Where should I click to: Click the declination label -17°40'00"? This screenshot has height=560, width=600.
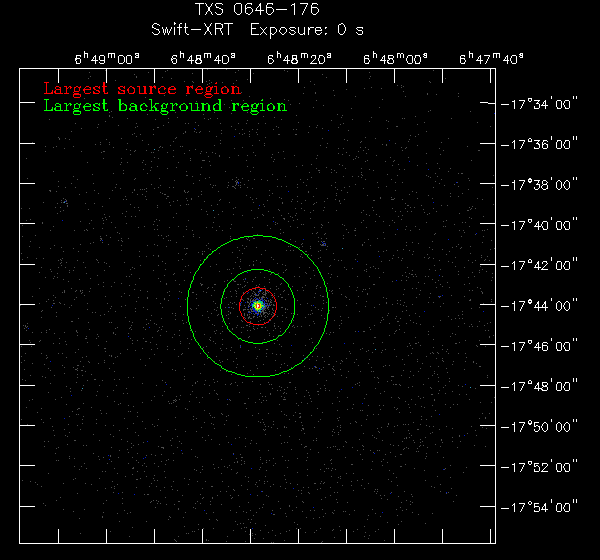[x=539, y=225]
